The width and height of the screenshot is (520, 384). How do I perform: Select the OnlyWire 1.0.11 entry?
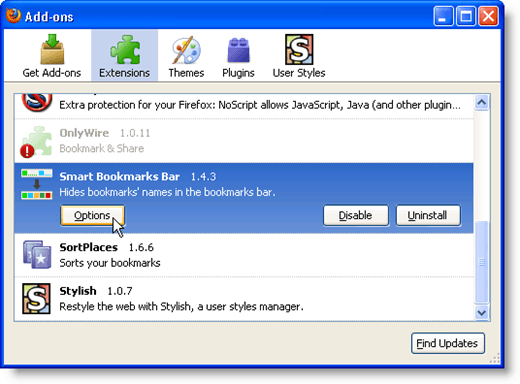tap(244, 141)
